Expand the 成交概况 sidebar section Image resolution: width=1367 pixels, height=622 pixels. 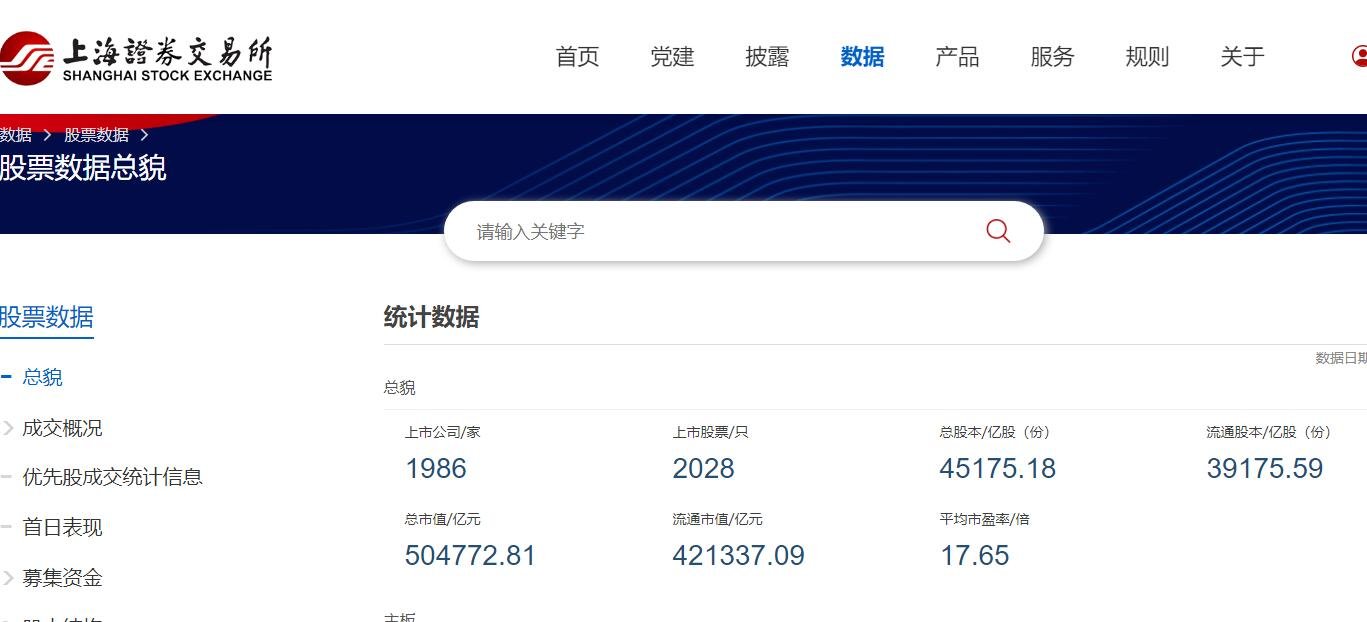pyautogui.click(x=62, y=427)
